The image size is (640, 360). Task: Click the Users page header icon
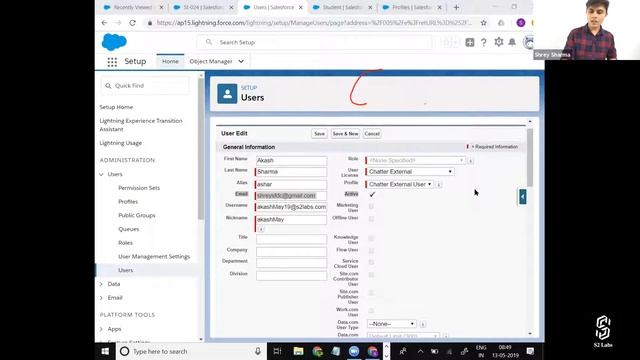click(x=227, y=94)
